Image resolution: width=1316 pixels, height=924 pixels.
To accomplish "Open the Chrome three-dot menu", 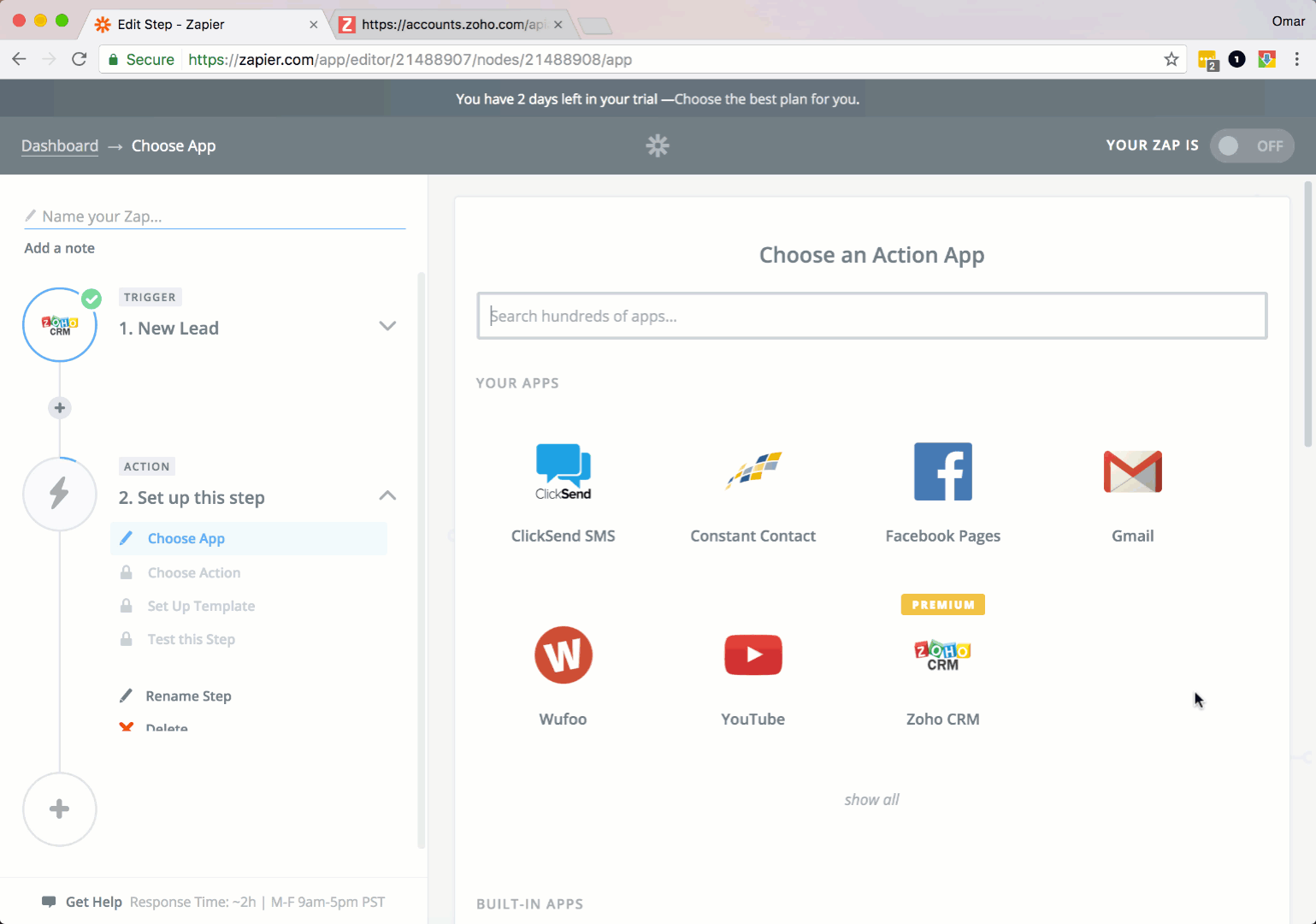I will 1297,59.
